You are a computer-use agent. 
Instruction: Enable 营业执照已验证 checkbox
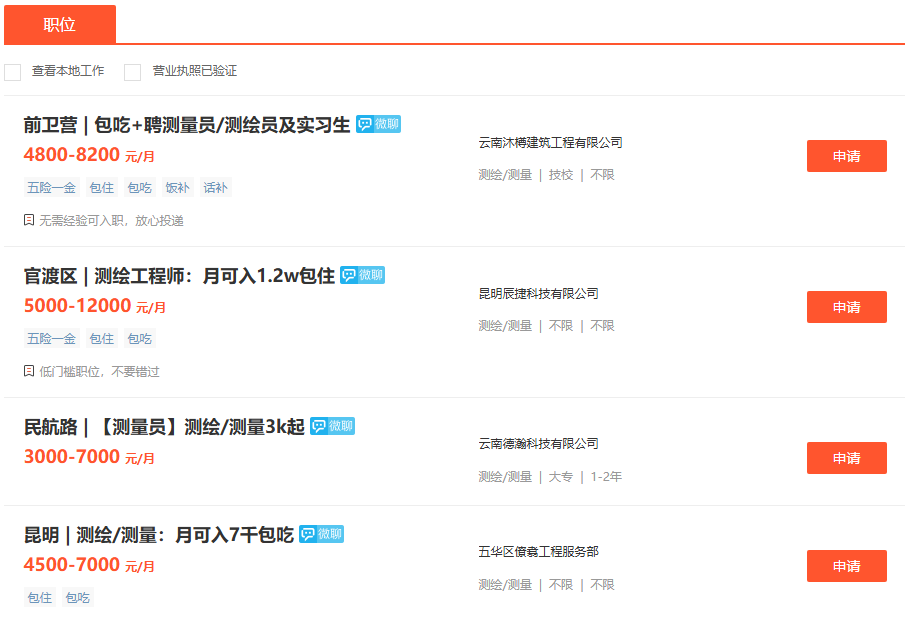(132, 72)
